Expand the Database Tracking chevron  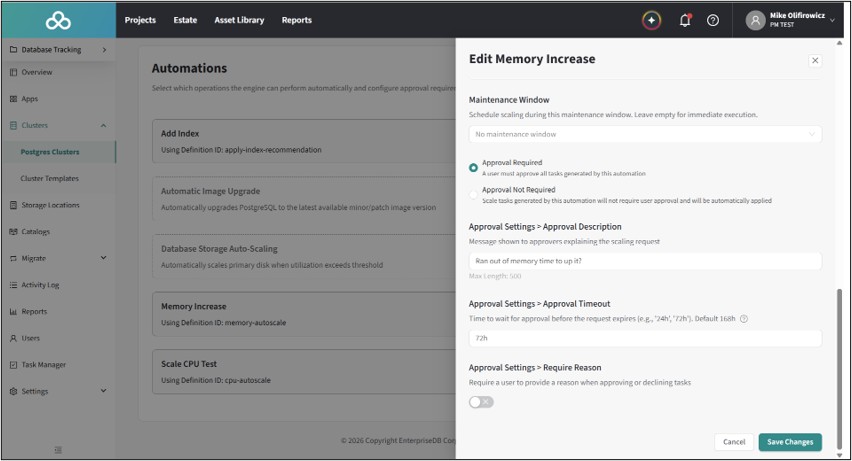tap(104, 49)
